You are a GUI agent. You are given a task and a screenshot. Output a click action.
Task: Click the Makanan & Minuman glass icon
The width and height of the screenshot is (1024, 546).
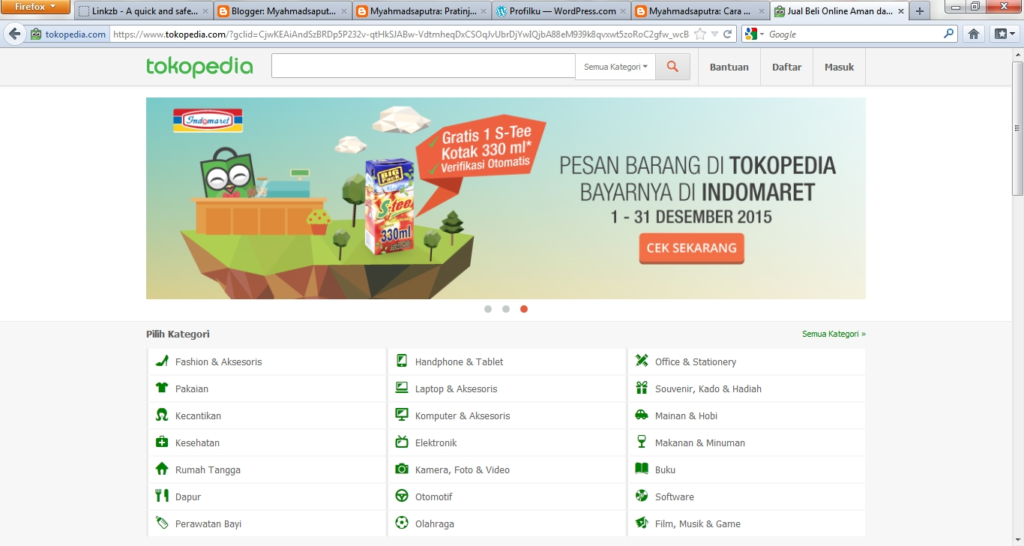pos(642,442)
